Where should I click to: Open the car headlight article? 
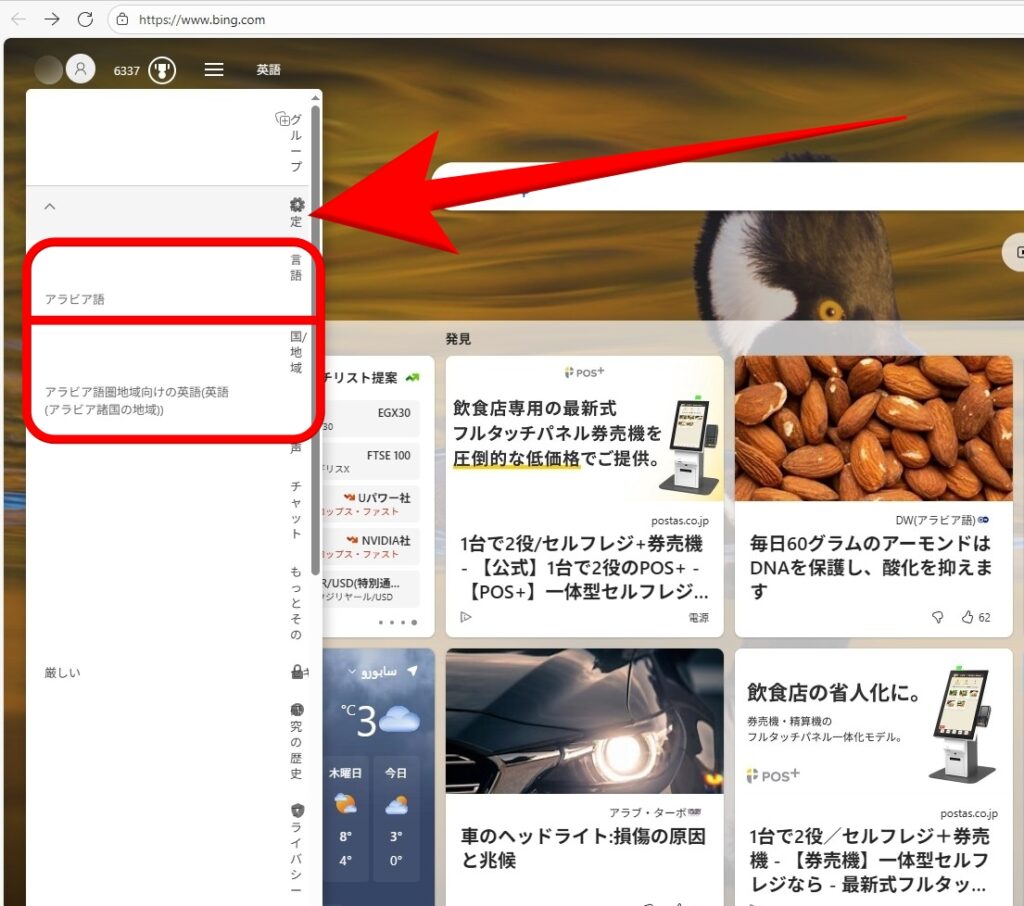click(583, 847)
